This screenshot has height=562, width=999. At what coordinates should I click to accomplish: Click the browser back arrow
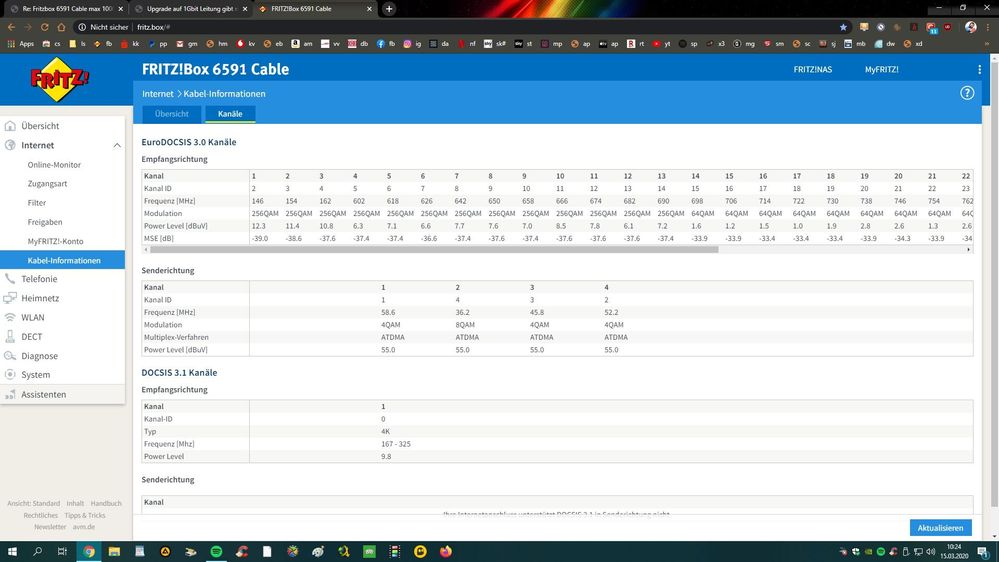pyautogui.click(x=11, y=27)
